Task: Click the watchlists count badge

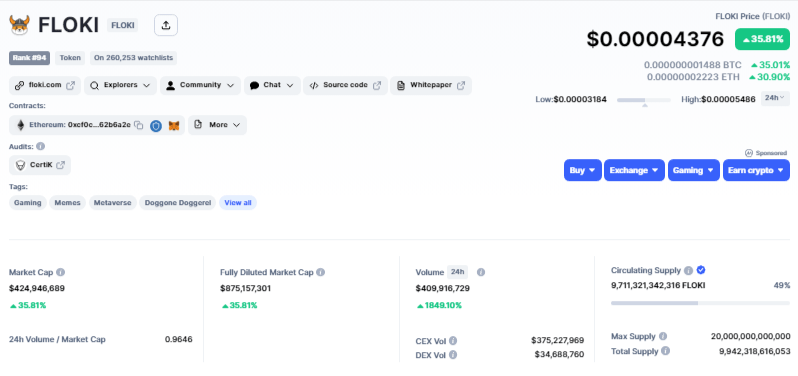Action: click(133, 58)
